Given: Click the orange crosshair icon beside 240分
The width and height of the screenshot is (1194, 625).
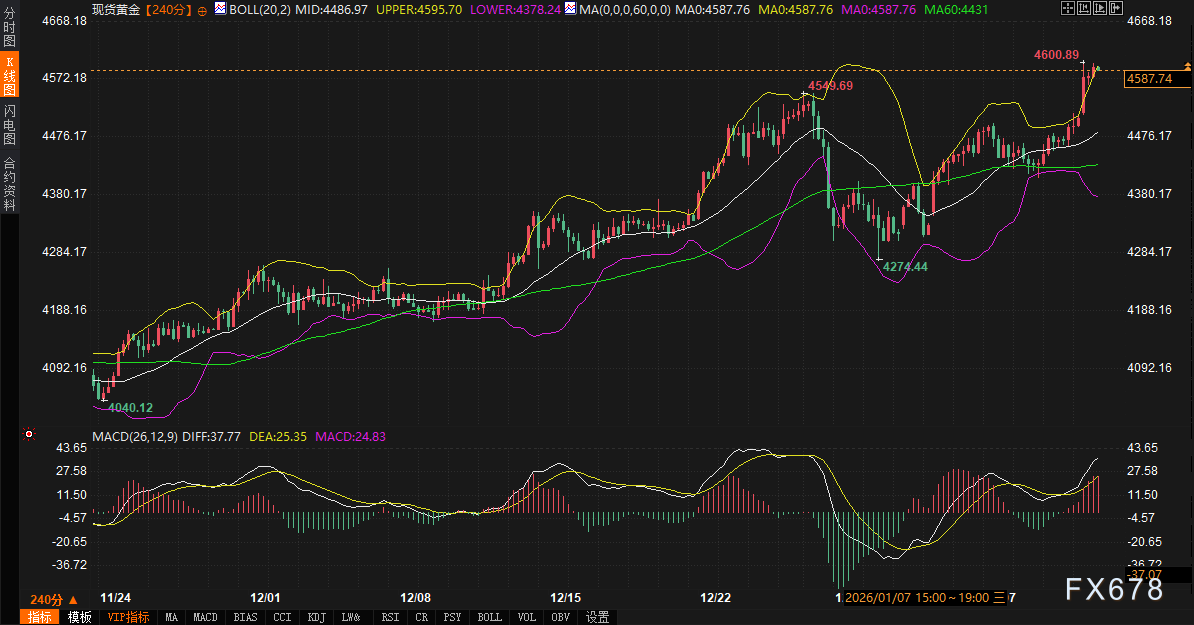Looking at the screenshot, I should (204, 10).
